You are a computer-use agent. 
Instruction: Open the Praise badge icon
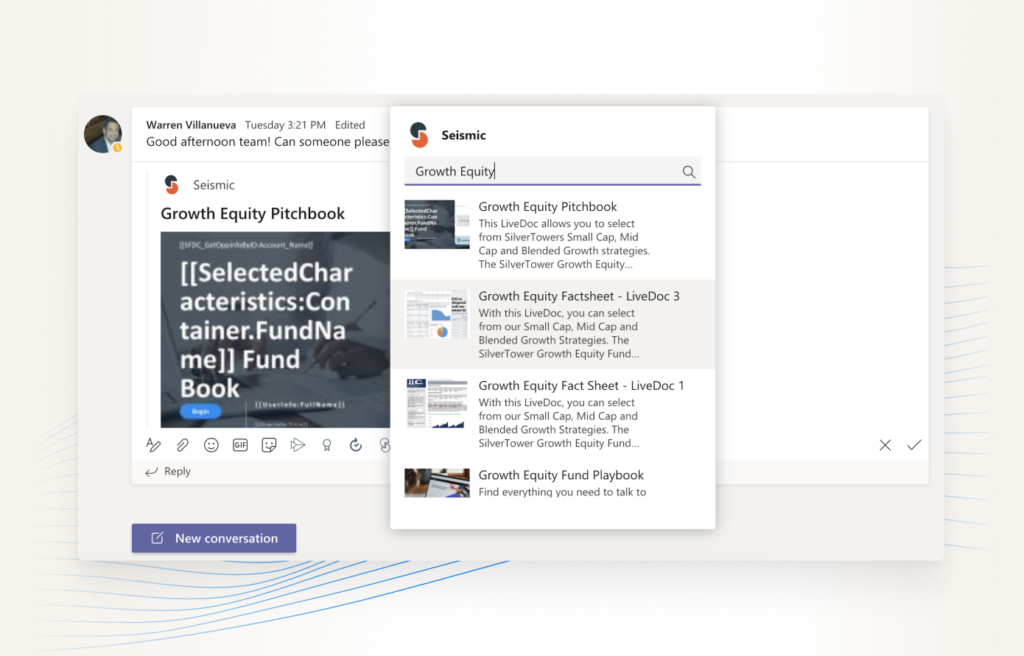point(327,445)
